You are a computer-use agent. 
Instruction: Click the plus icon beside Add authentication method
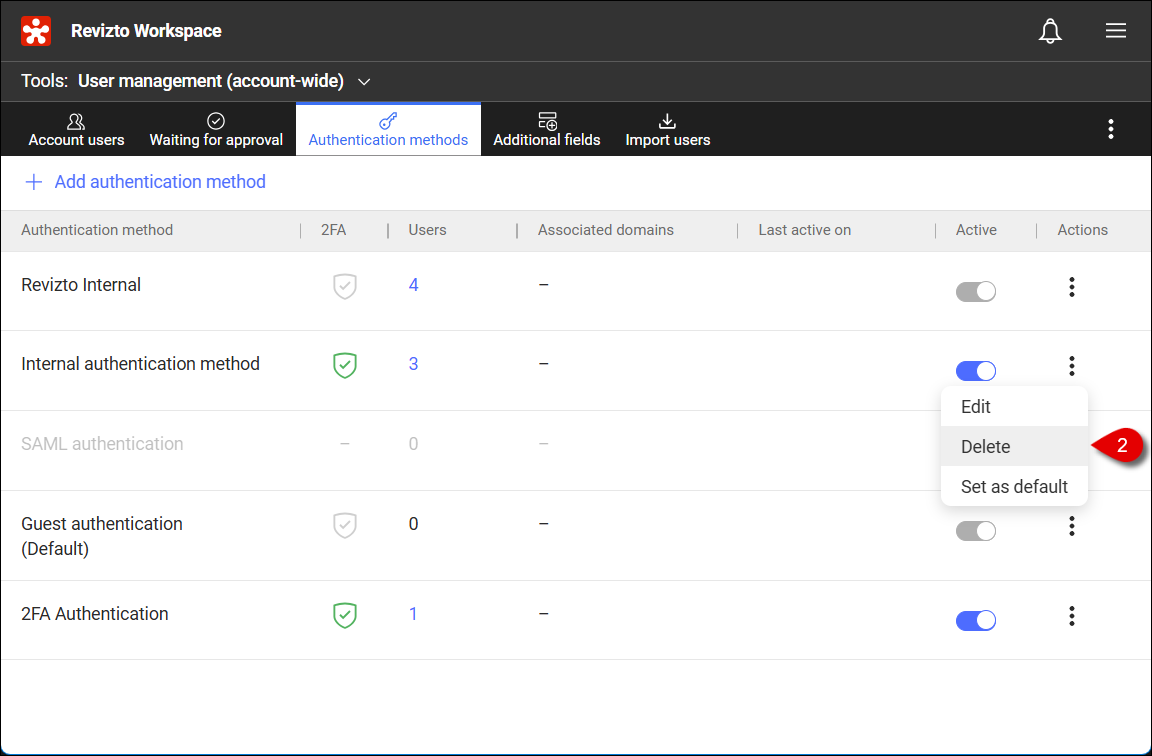pyautogui.click(x=34, y=182)
